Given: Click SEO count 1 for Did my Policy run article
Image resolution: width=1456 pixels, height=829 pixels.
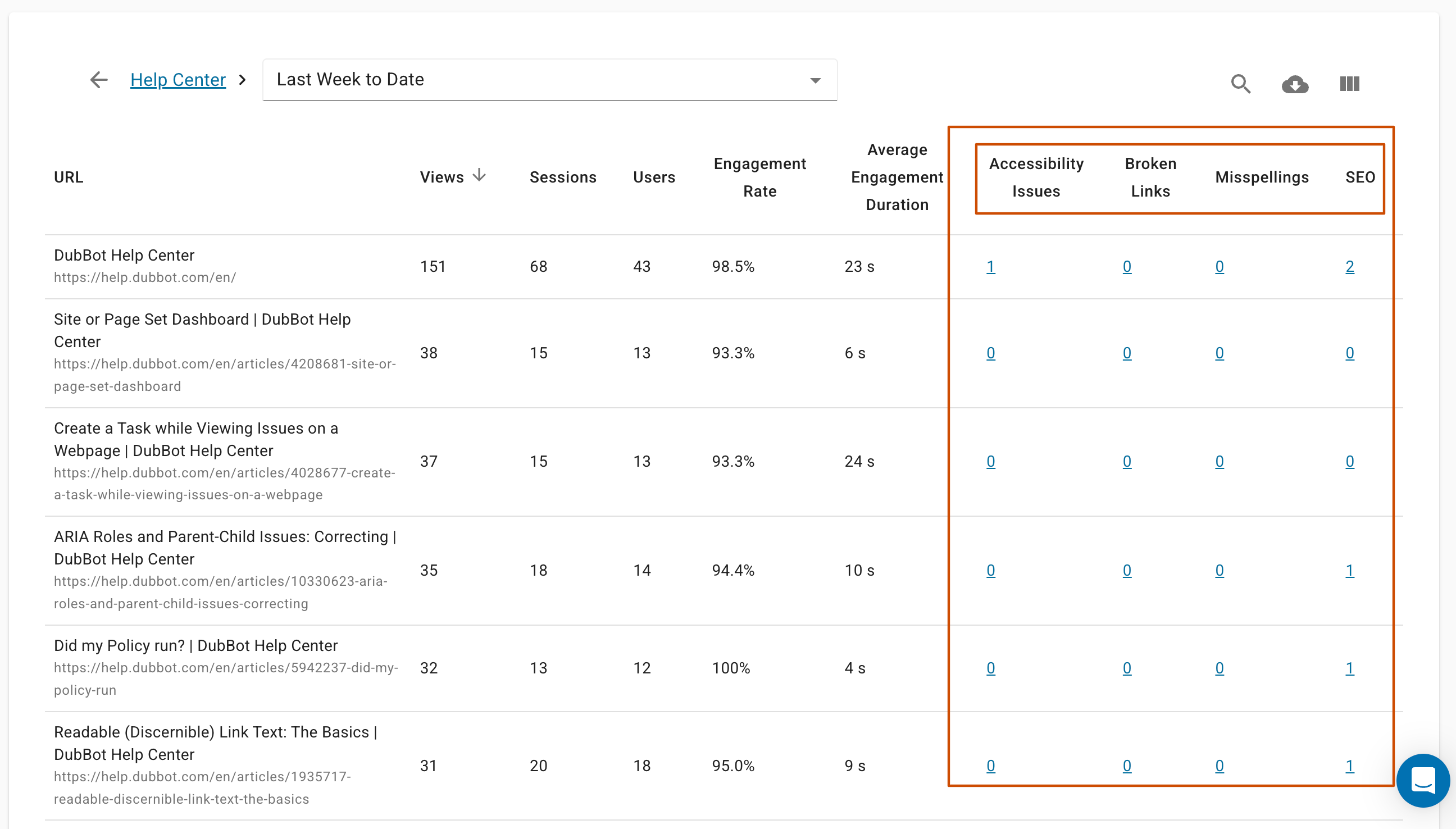Looking at the screenshot, I should (x=1350, y=668).
